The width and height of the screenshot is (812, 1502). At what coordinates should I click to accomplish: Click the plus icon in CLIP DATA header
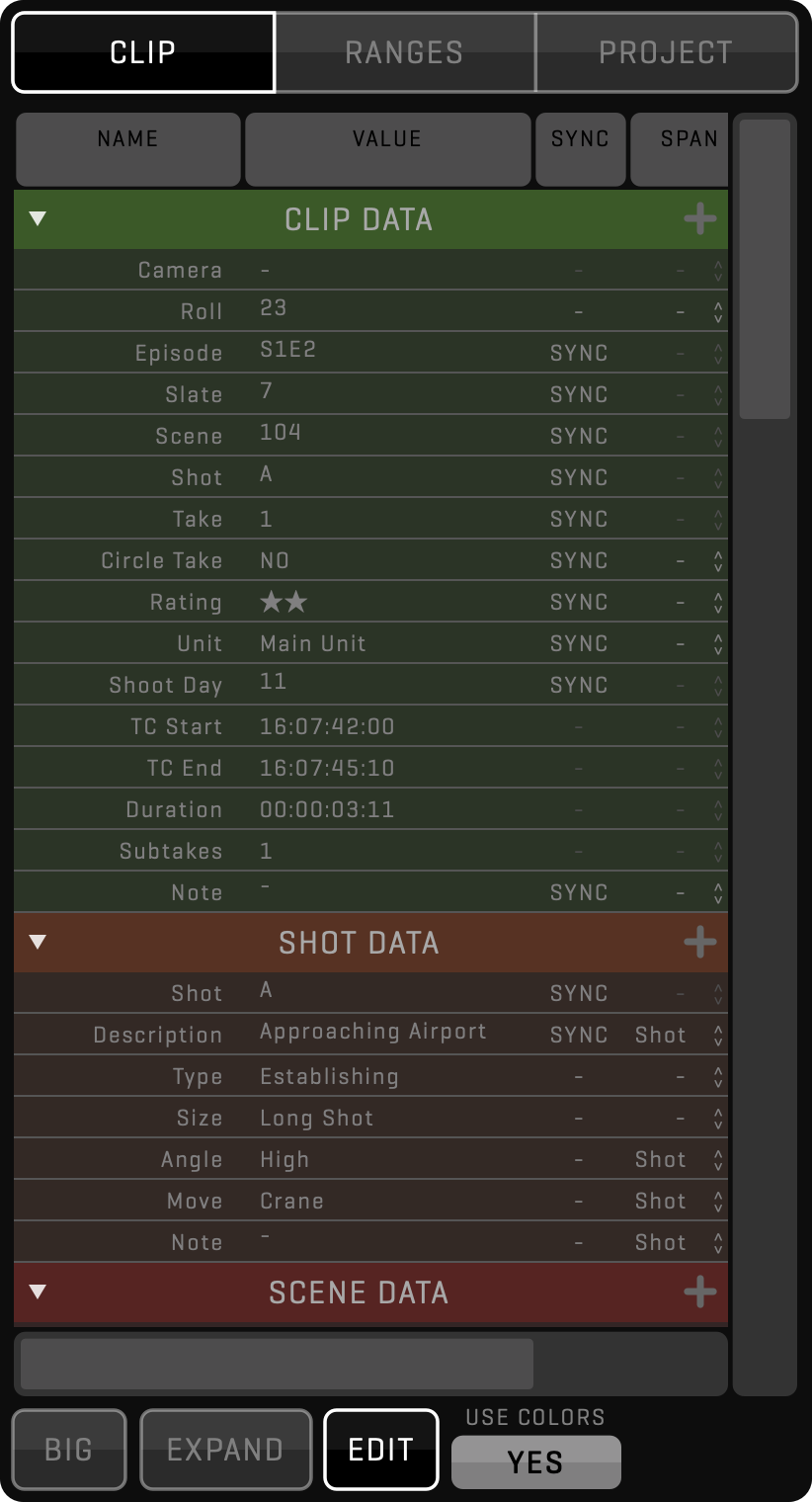click(x=699, y=219)
